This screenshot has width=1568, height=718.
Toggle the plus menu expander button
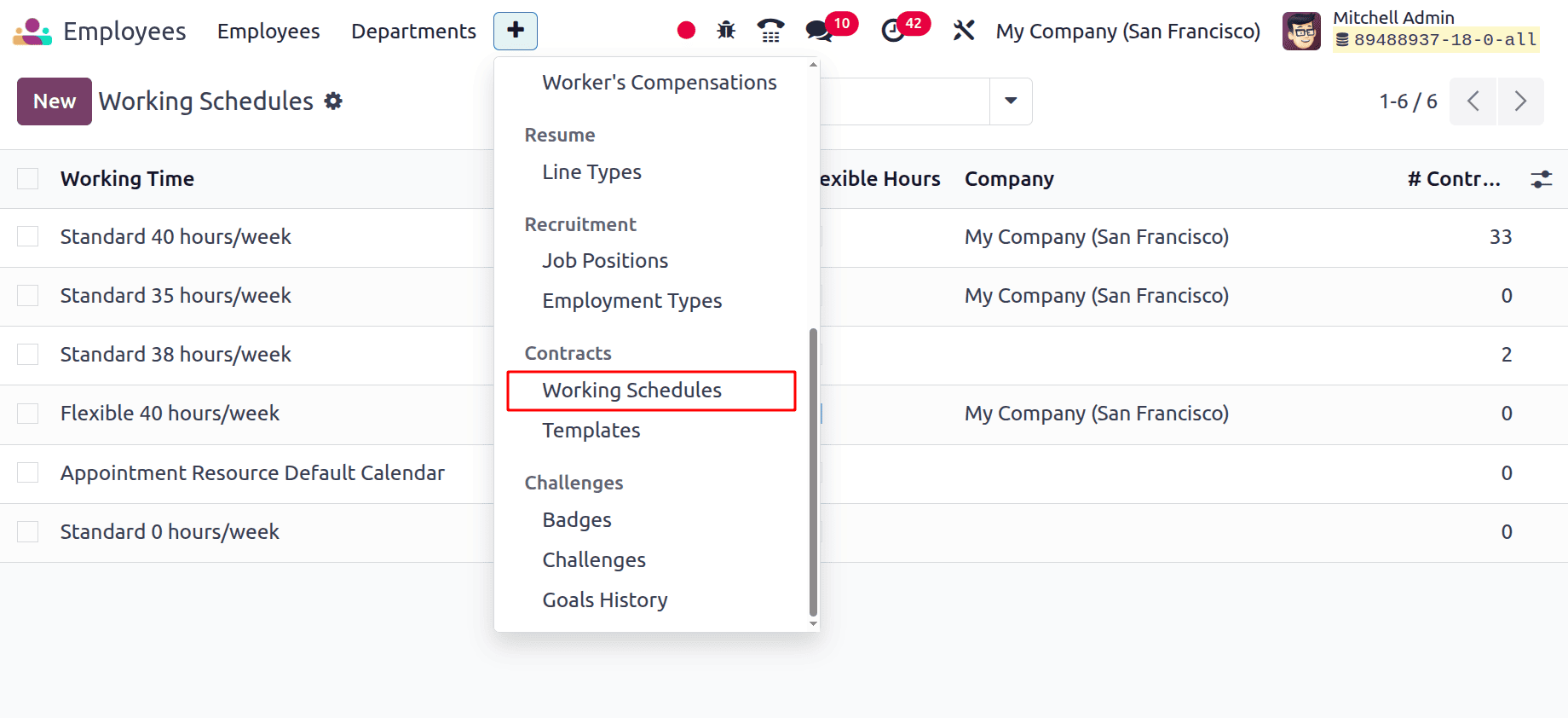(x=516, y=31)
